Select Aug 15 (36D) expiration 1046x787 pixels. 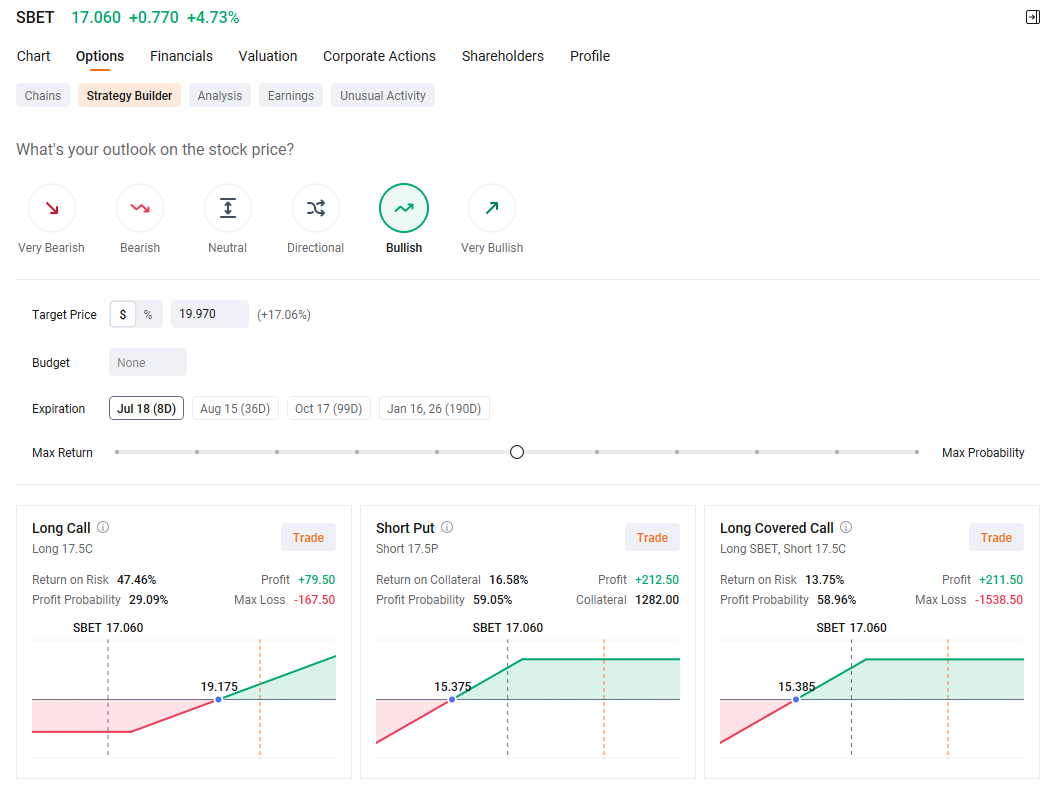coord(235,408)
